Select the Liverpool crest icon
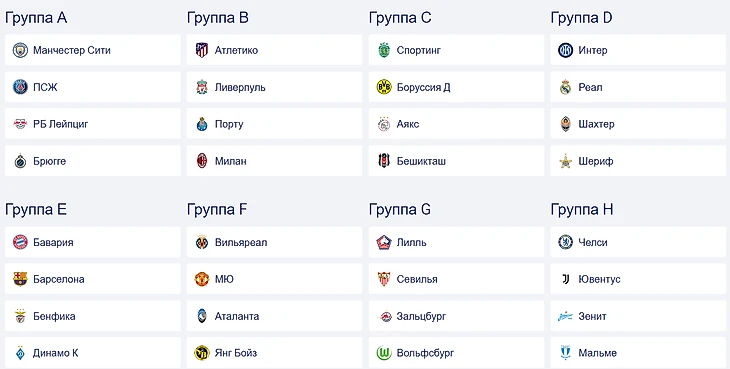730x369 pixels. [202, 87]
